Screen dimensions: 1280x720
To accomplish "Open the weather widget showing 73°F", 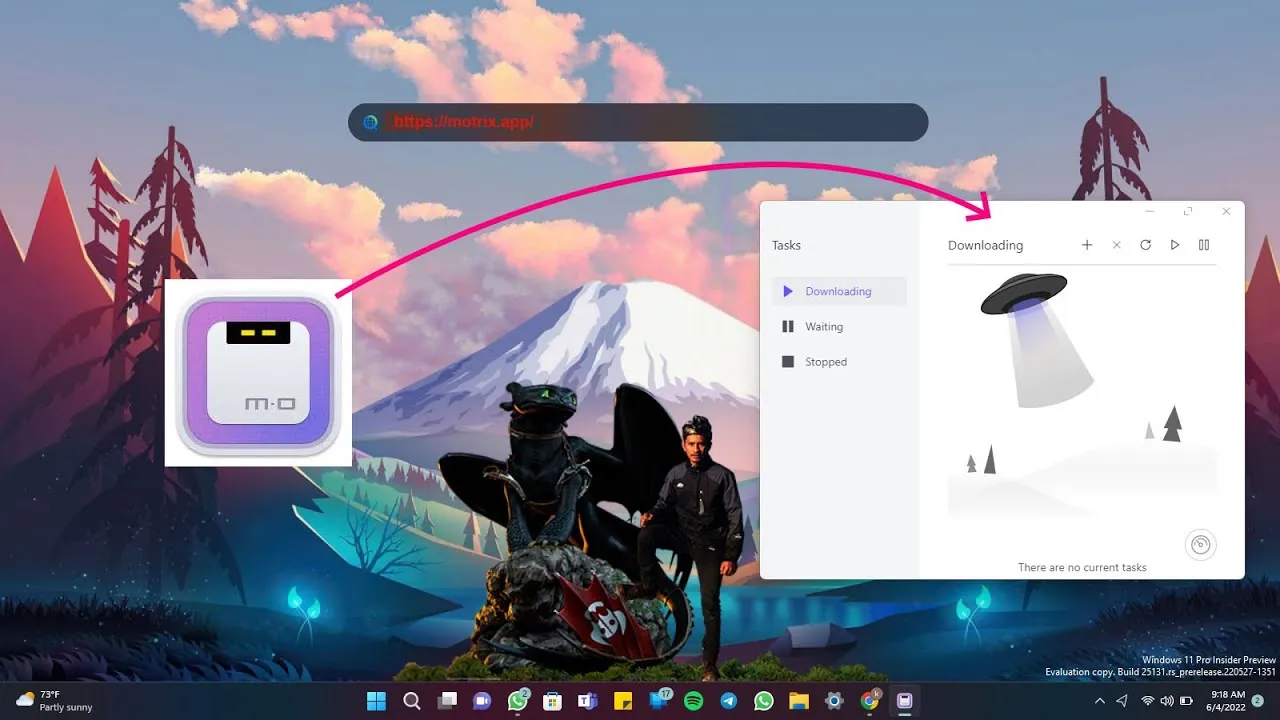I will pyautogui.click(x=54, y=701).
